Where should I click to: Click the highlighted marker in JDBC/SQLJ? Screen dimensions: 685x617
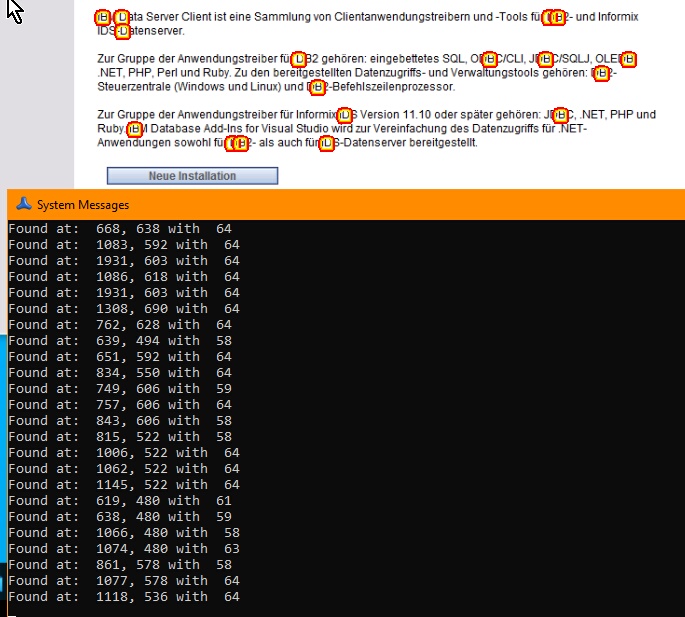[546, 60]
